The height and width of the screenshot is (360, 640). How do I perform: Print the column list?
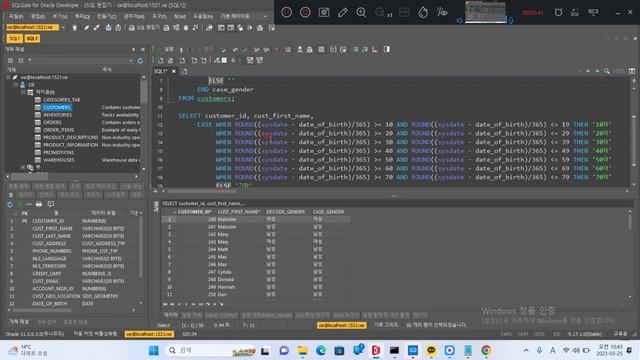tap(39, 204)
